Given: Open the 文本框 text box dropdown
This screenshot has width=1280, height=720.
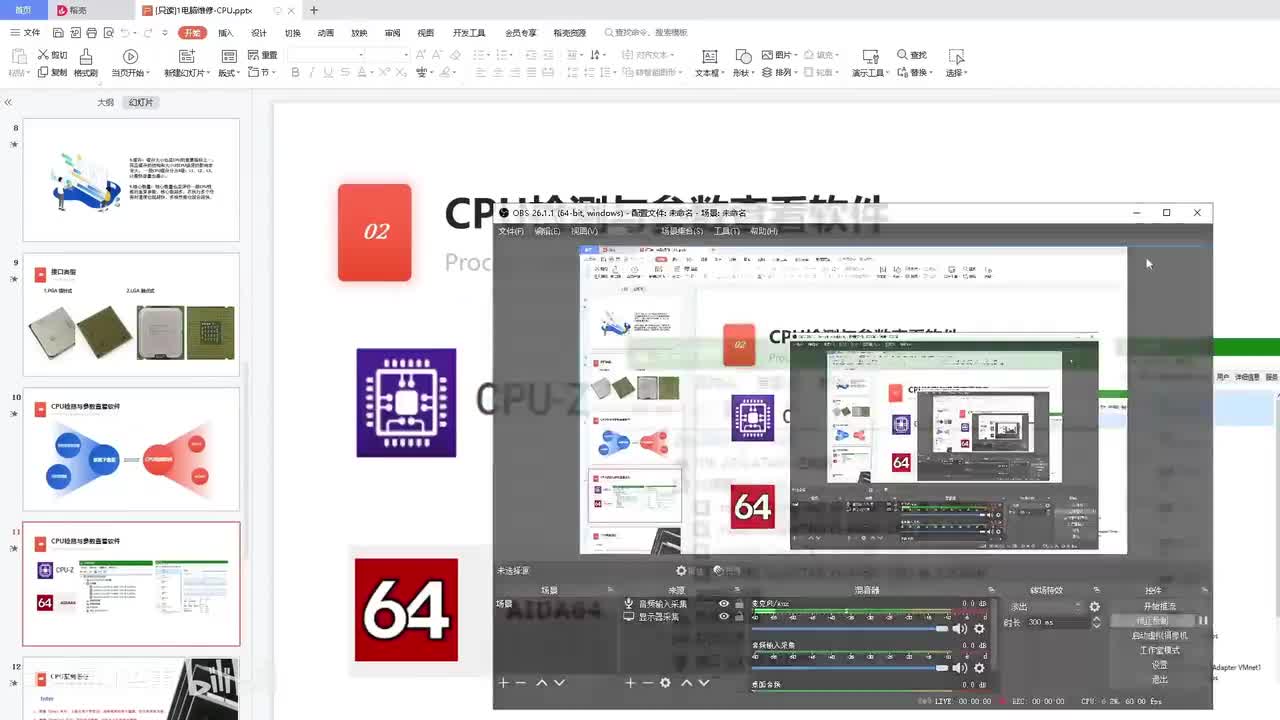Looking at the screenshot, I should [x=709, y=73].
